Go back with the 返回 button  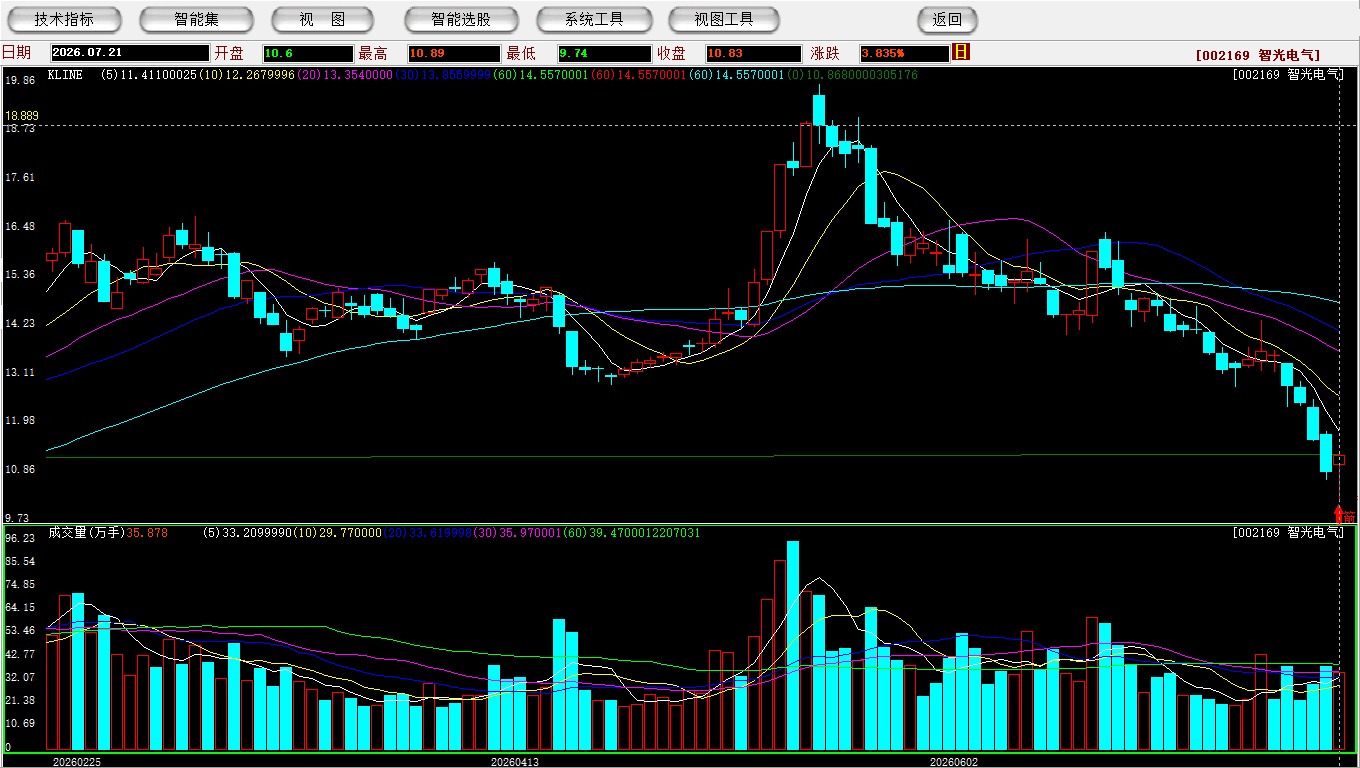947,19
